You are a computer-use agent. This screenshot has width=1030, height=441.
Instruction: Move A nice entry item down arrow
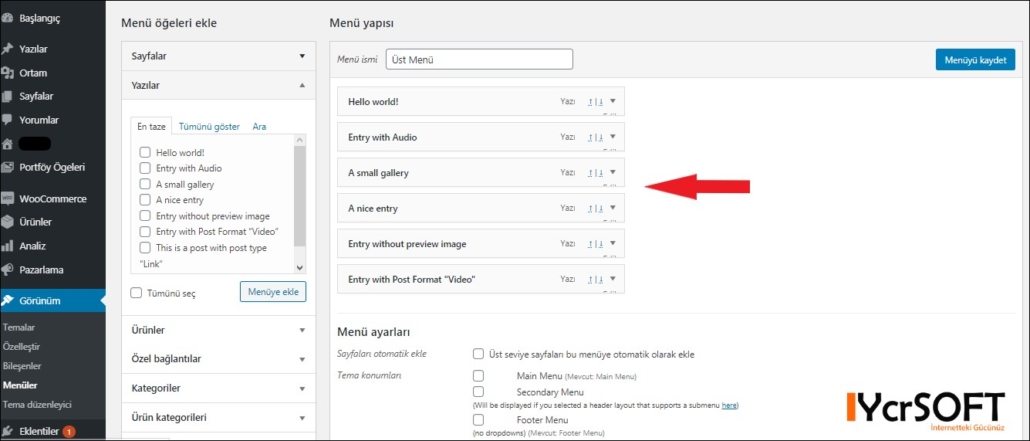point(600,208)
